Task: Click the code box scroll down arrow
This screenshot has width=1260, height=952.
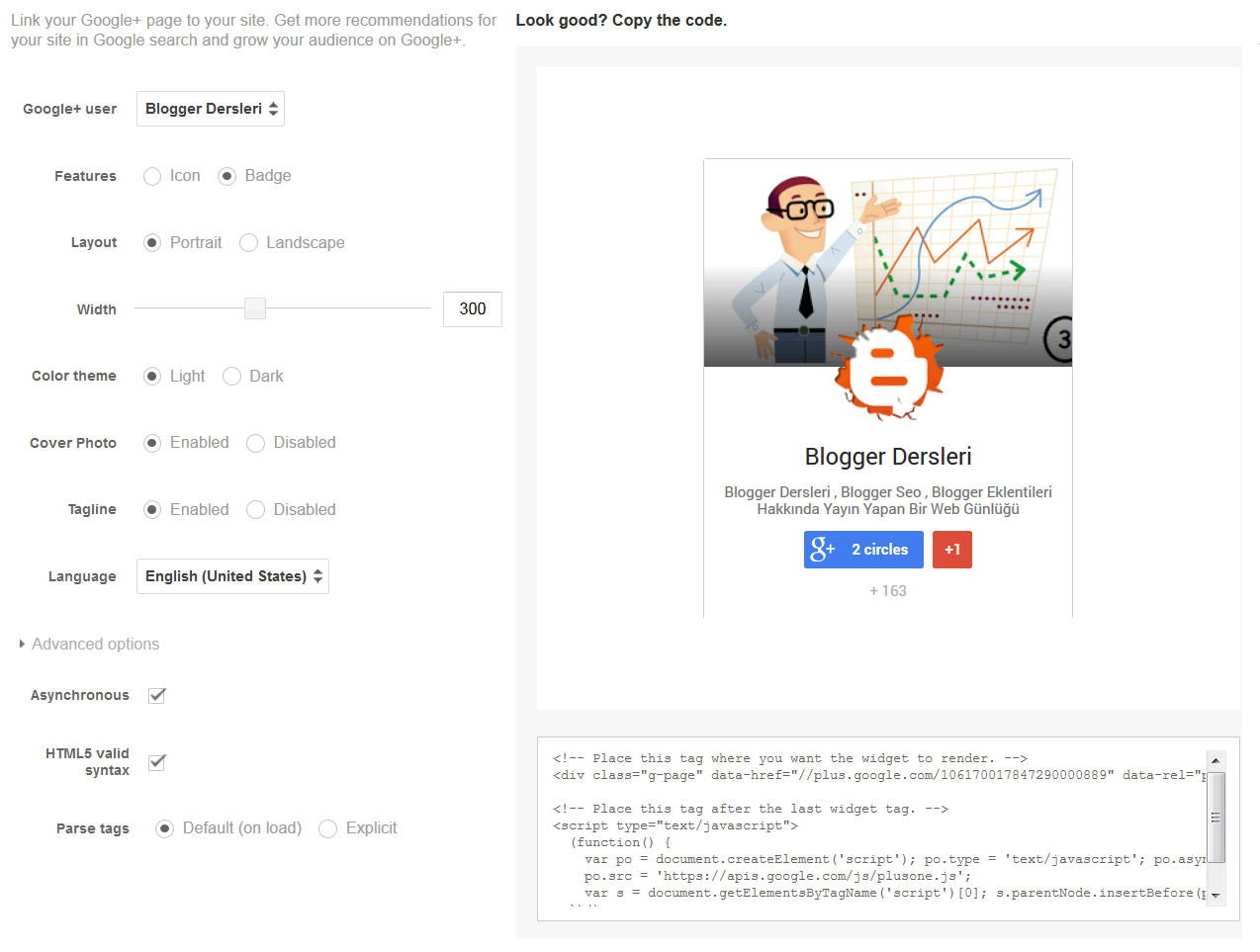Action: 1216,896
